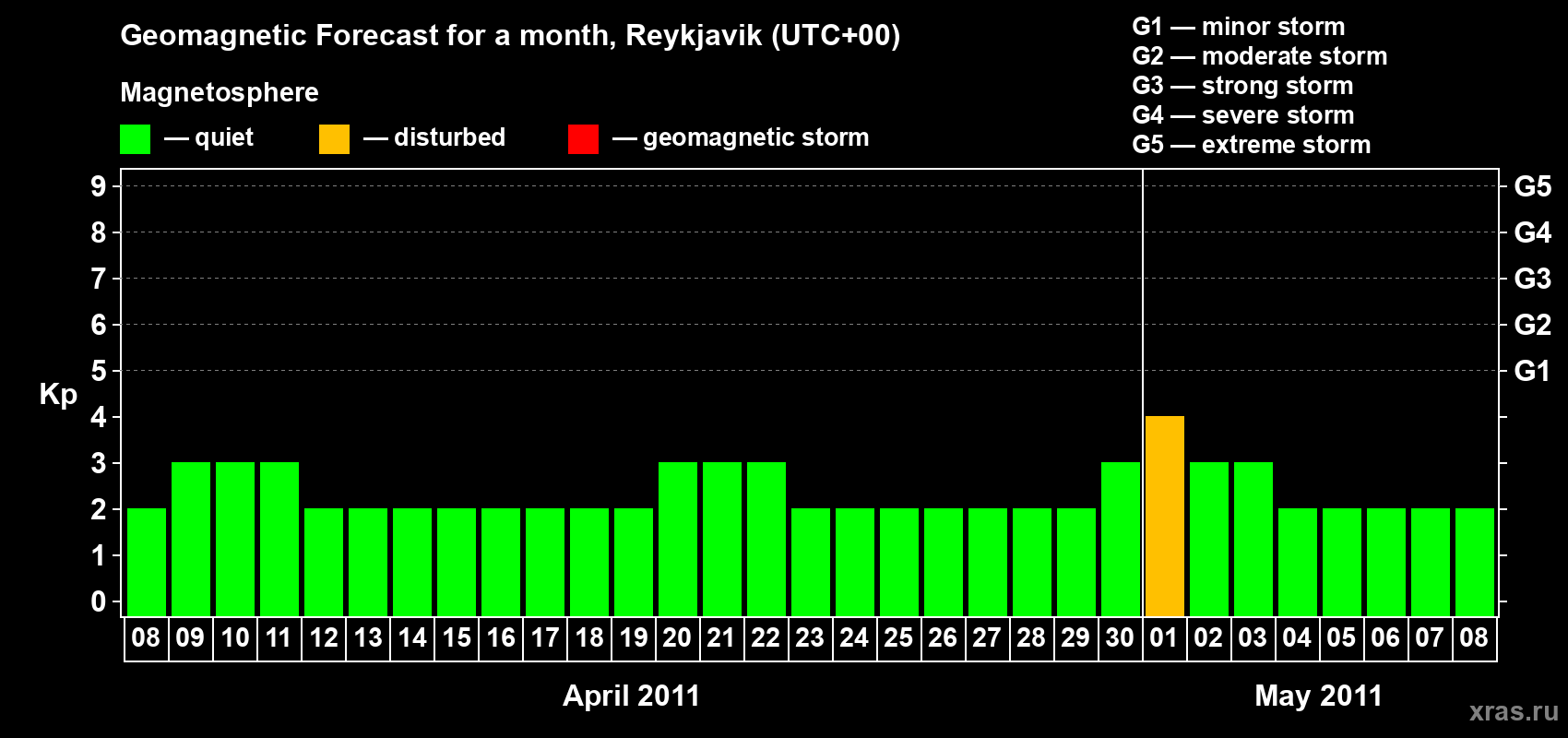Click the date label 18
Viewport: 1568px width, 738px height.
588,637
